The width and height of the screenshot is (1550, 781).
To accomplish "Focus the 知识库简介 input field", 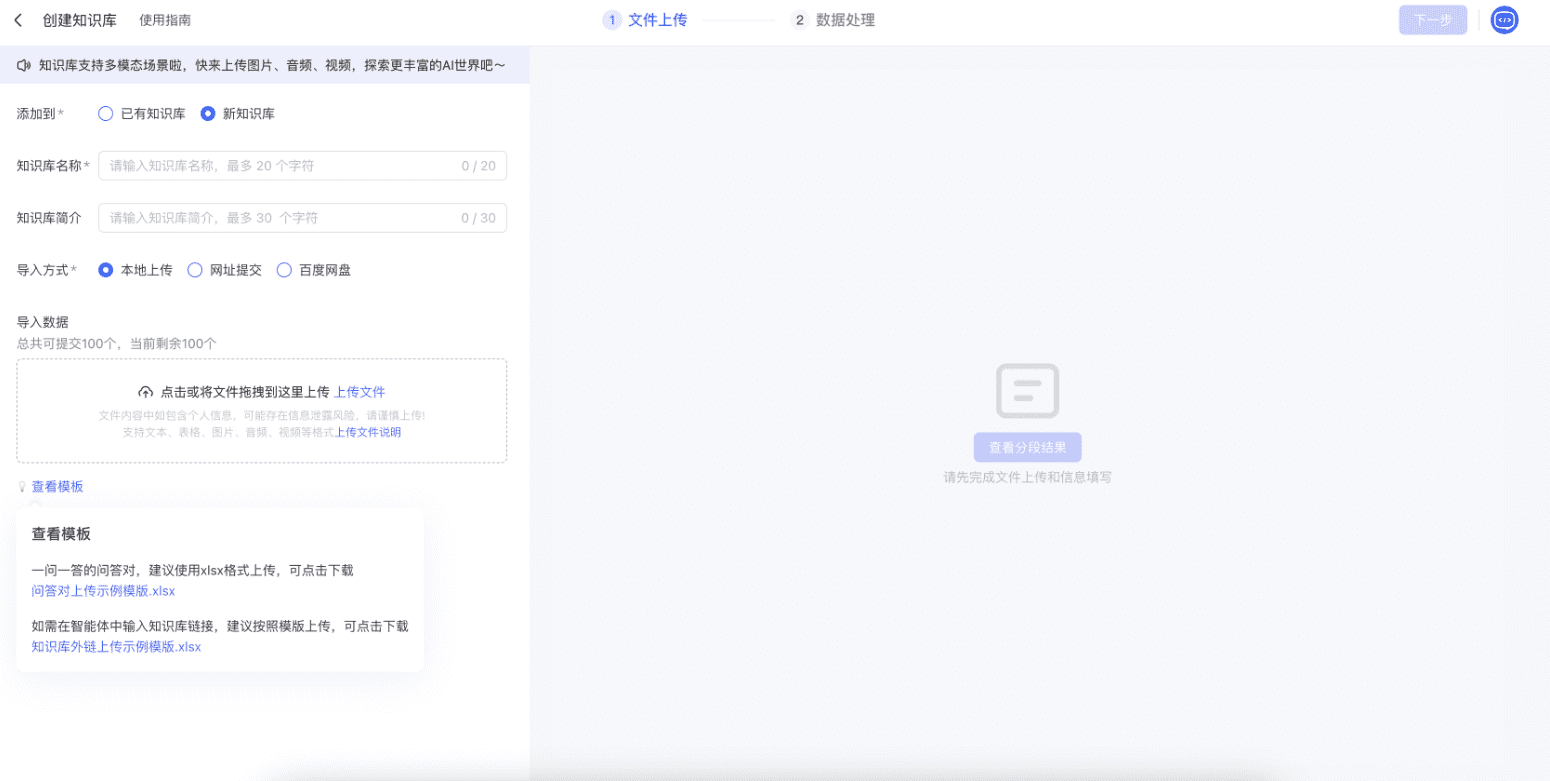I will tap(302, 218).
